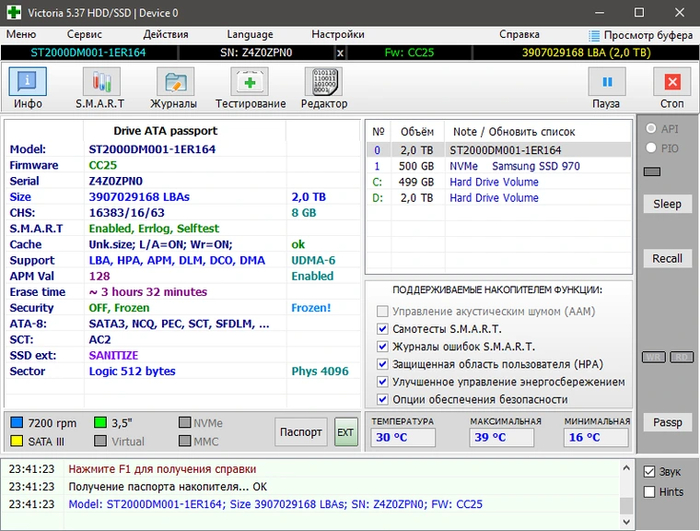The height and width of the screenshot is (531, 700).
Task: Toggle Управление акустическим шумом (AAM) checkbox
Action: click(382, 311)
